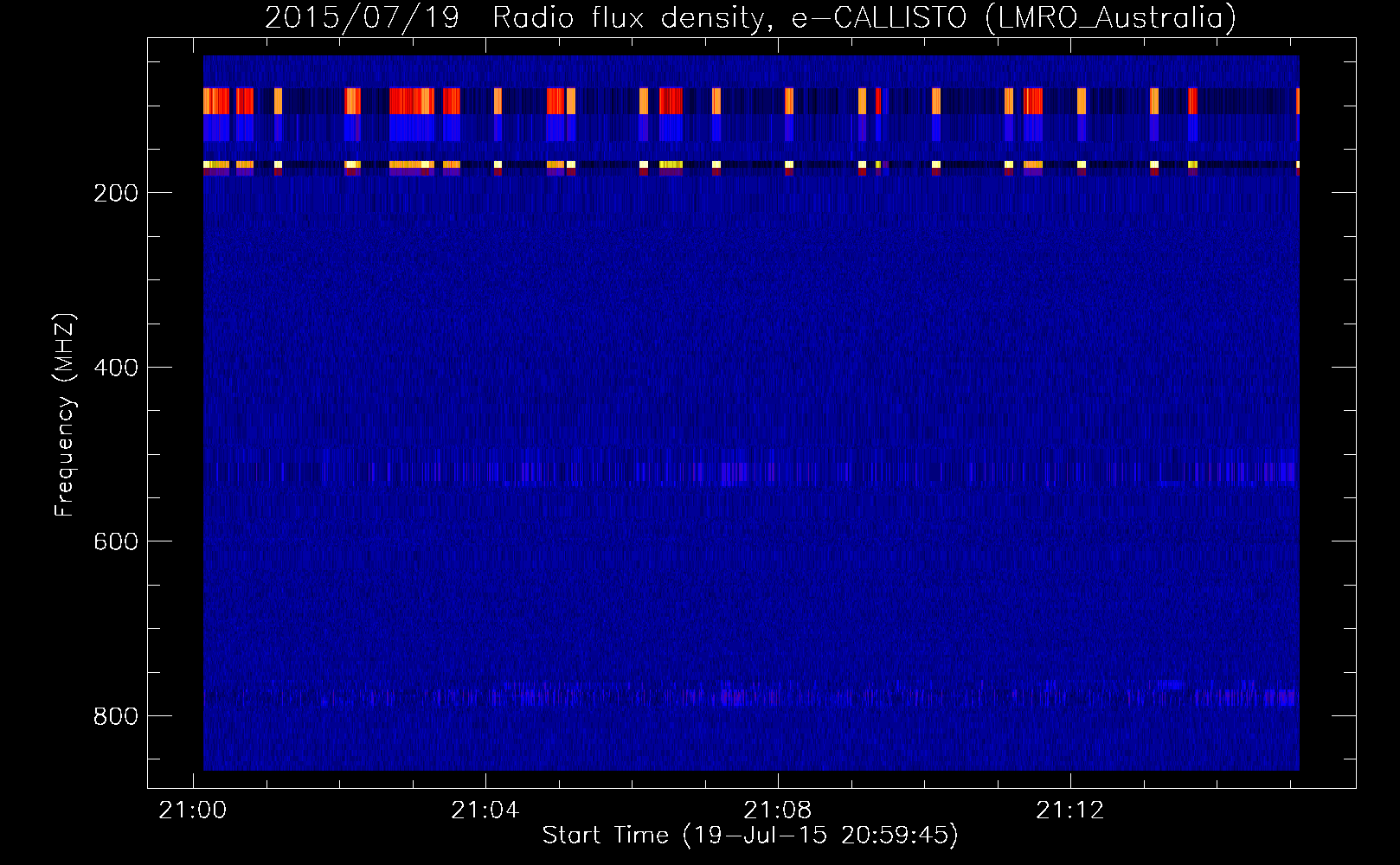Select the 400 frequency tick label
This screenshot has width=1400, height=865.
[116, 368]
